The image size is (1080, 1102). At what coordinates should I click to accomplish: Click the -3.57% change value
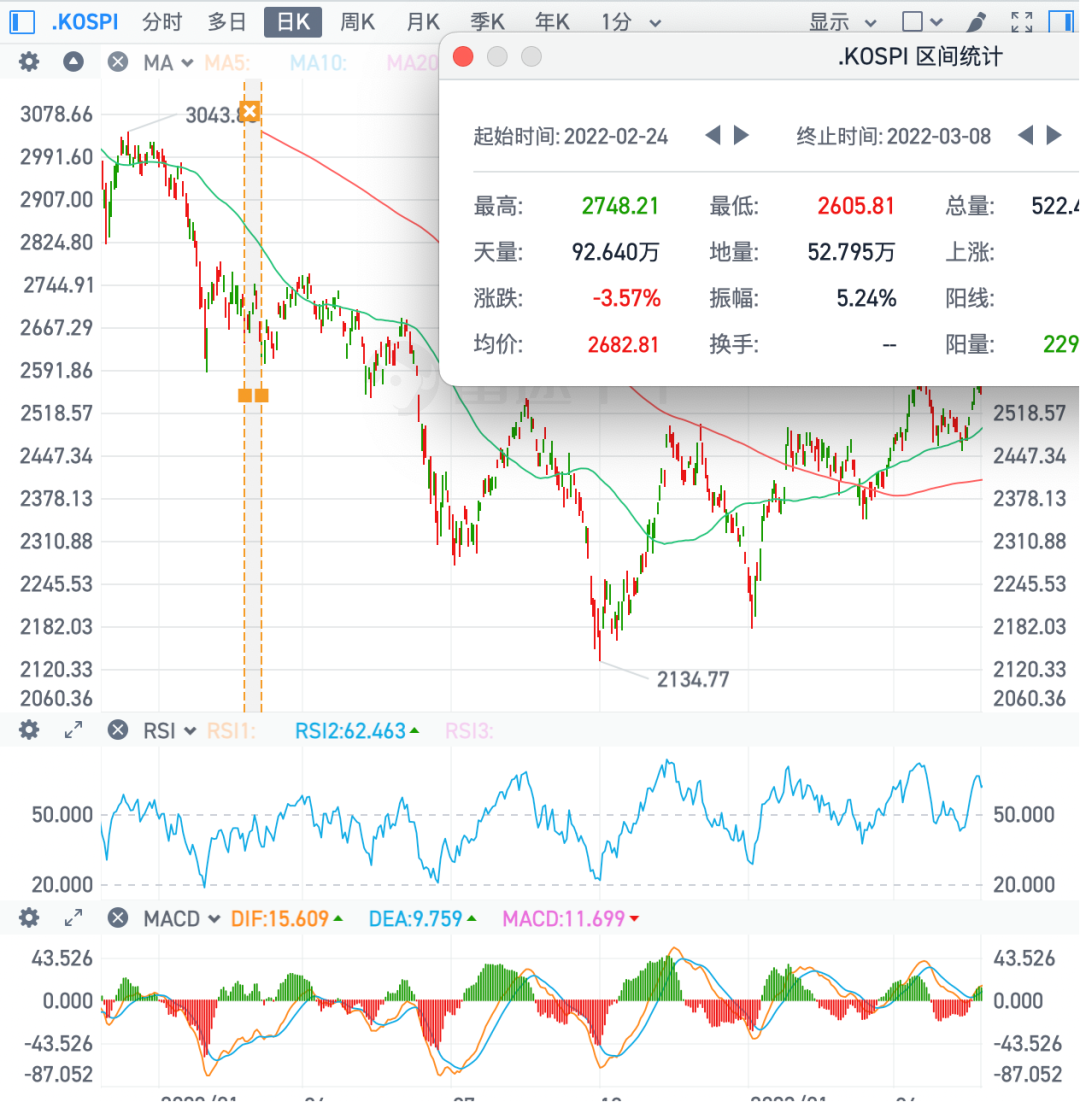(626, 299)
